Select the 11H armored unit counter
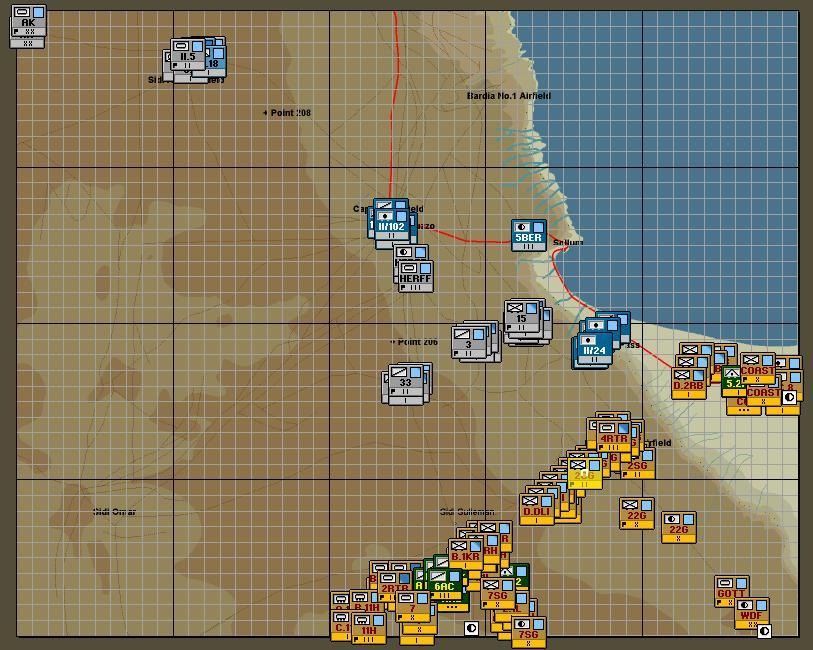Viewport: 813px width, 650px height. (369, 628)
